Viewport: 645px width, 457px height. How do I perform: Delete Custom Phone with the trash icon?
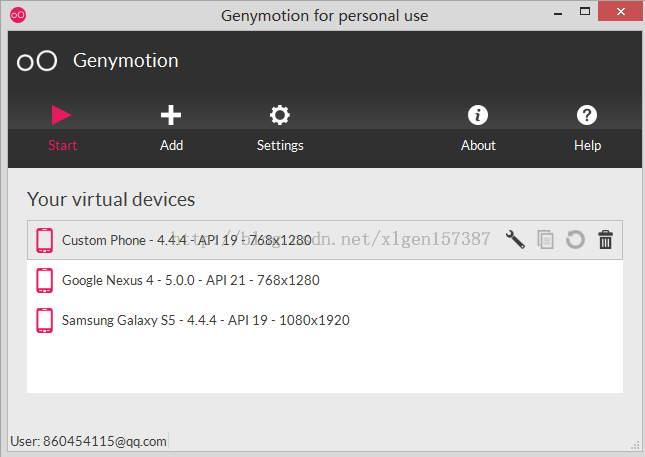tap(605, 240)
